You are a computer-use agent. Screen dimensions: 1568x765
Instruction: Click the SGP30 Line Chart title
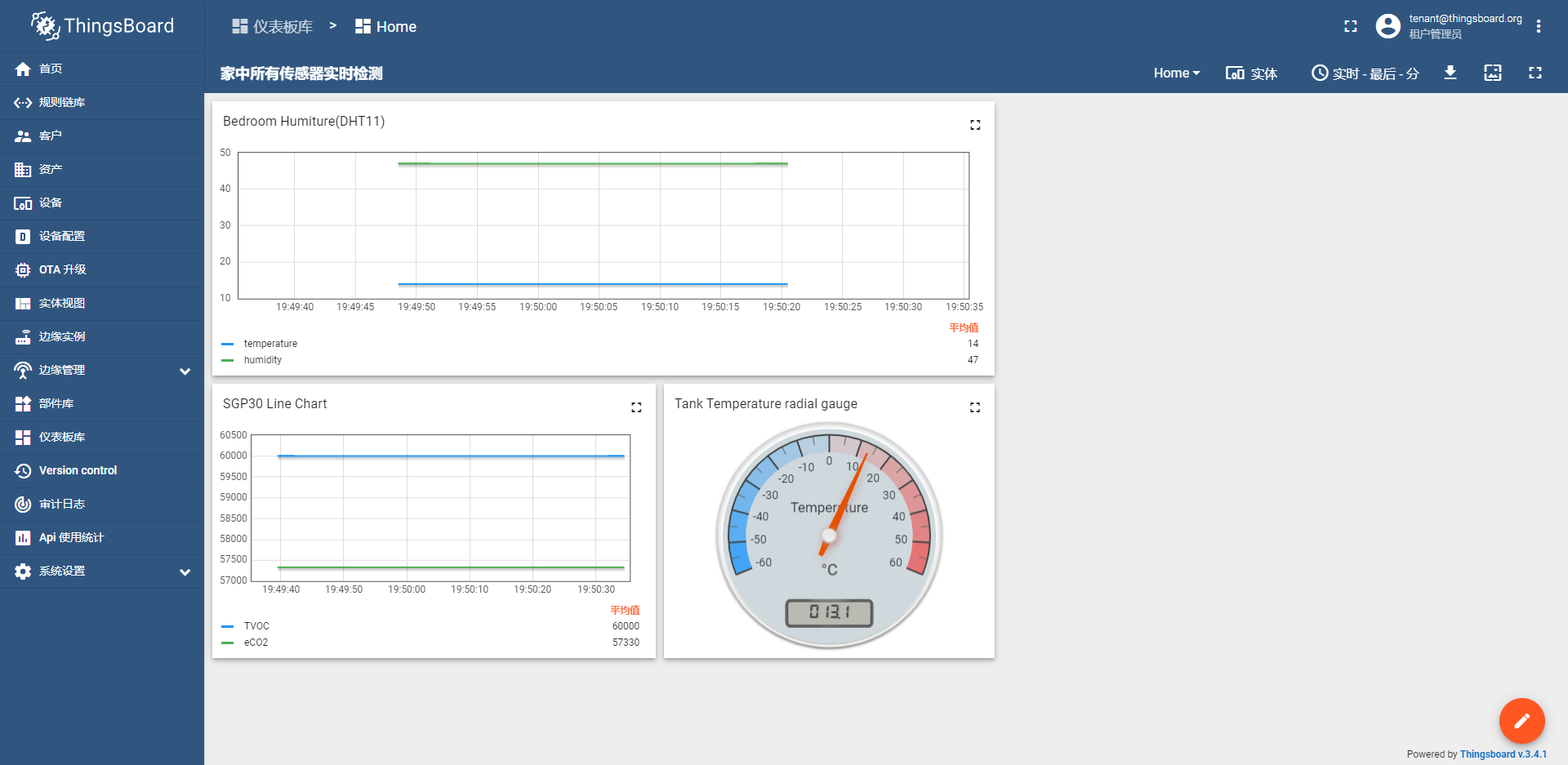pos(274,403)
